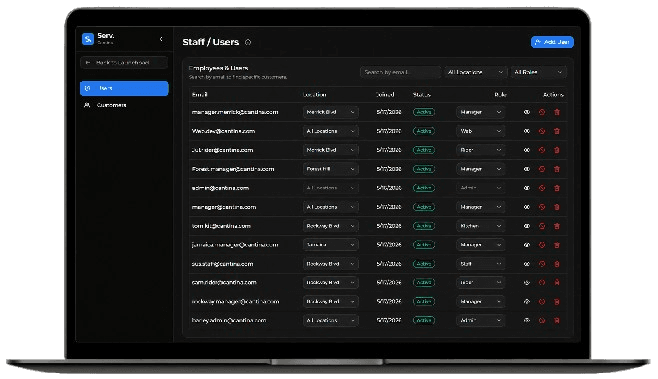This screenshot has height=379, width=658.
Task: Click the Add User button
Action: coord(552,42)
